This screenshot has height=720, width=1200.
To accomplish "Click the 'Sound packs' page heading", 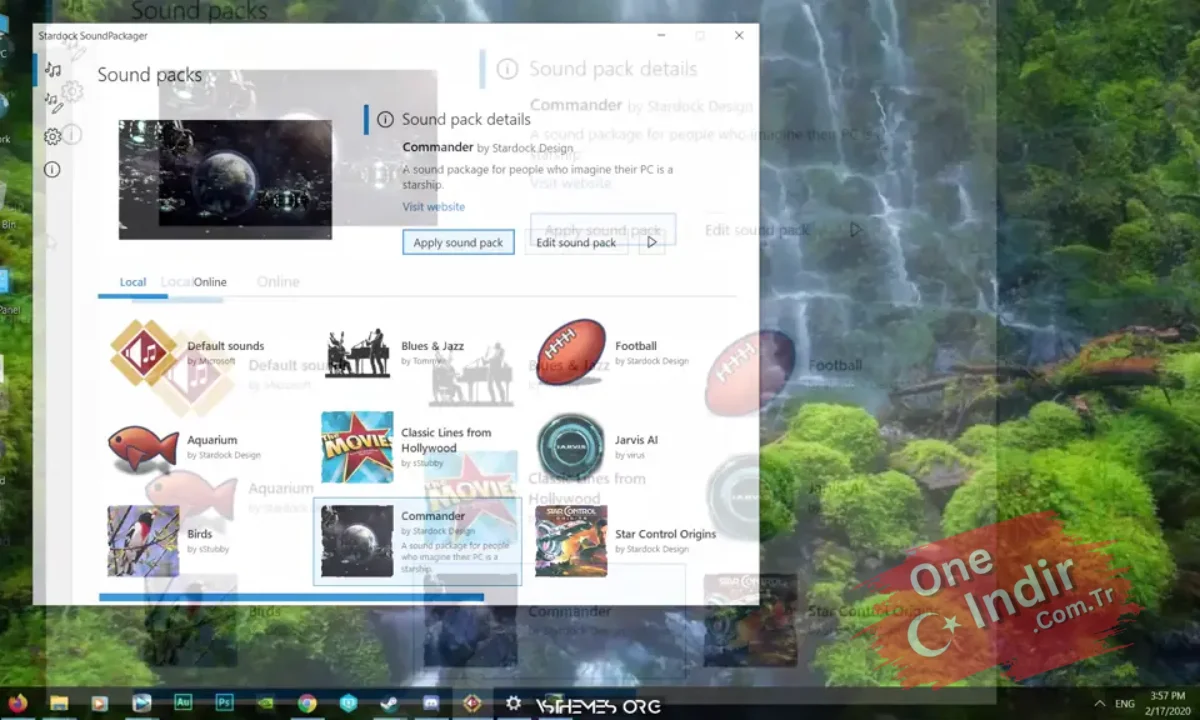I will pos(150,75).
